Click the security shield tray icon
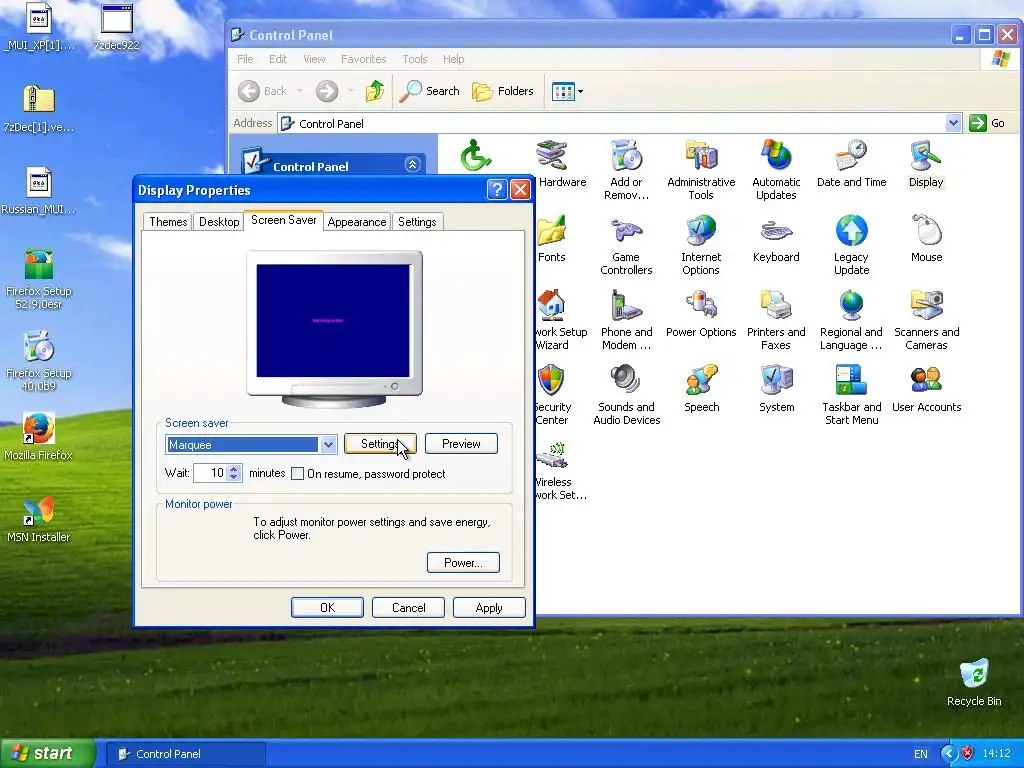 [967, 753]
